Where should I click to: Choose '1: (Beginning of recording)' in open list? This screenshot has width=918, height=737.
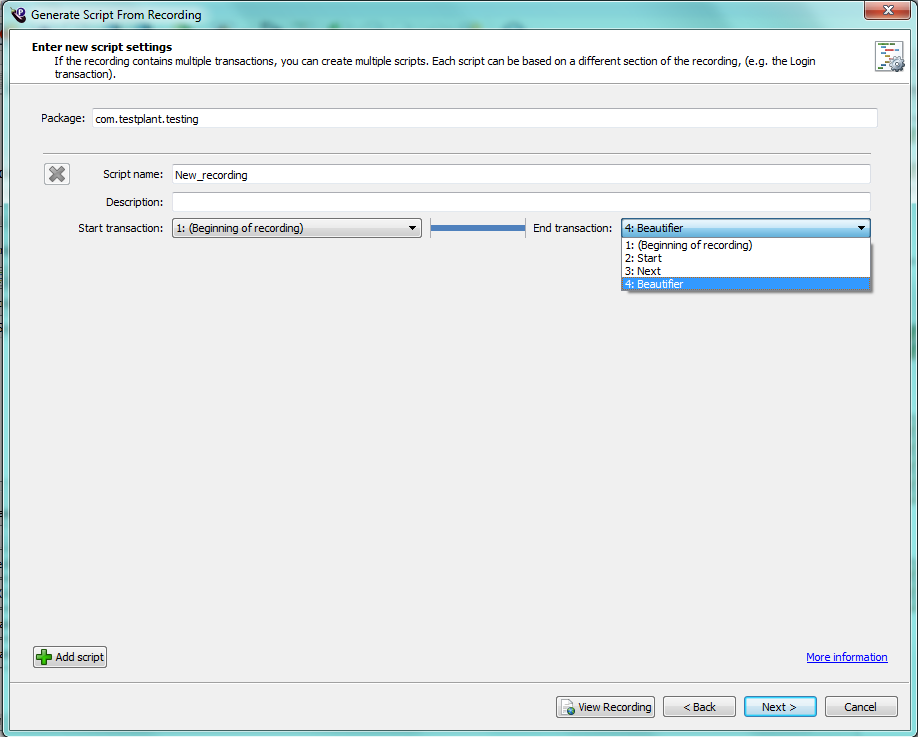(688, 245)
